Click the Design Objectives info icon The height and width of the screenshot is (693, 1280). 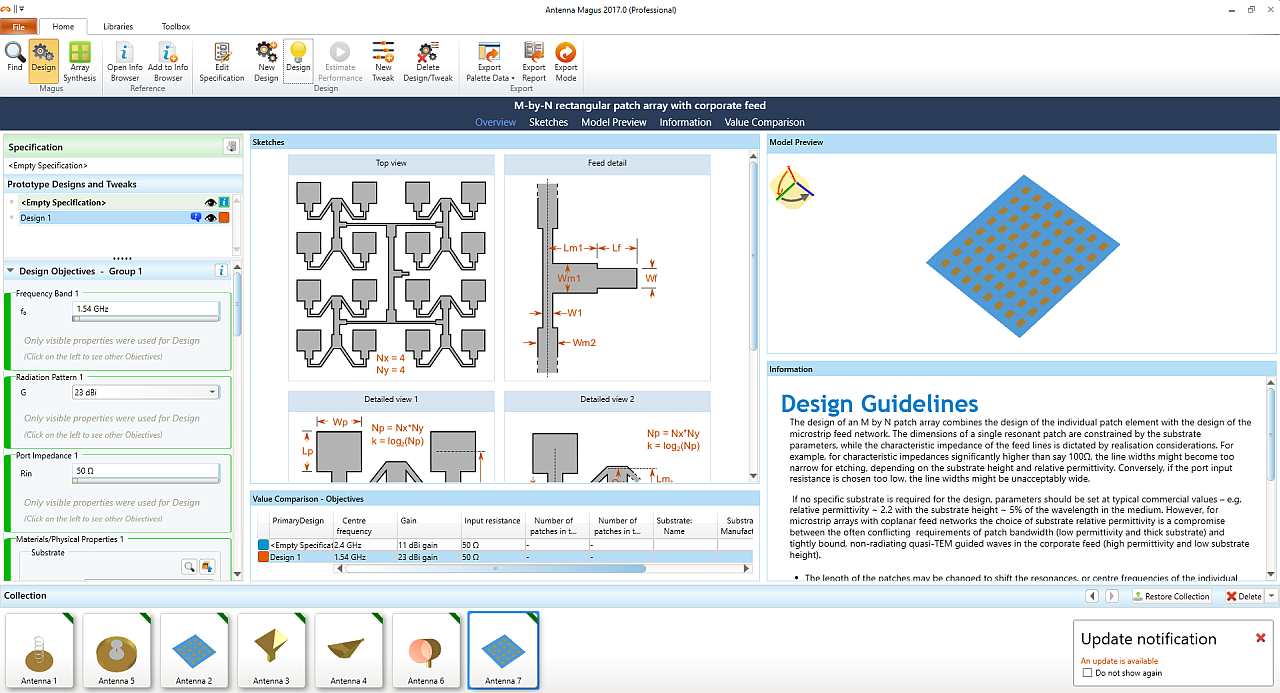[x=221, y=271]
